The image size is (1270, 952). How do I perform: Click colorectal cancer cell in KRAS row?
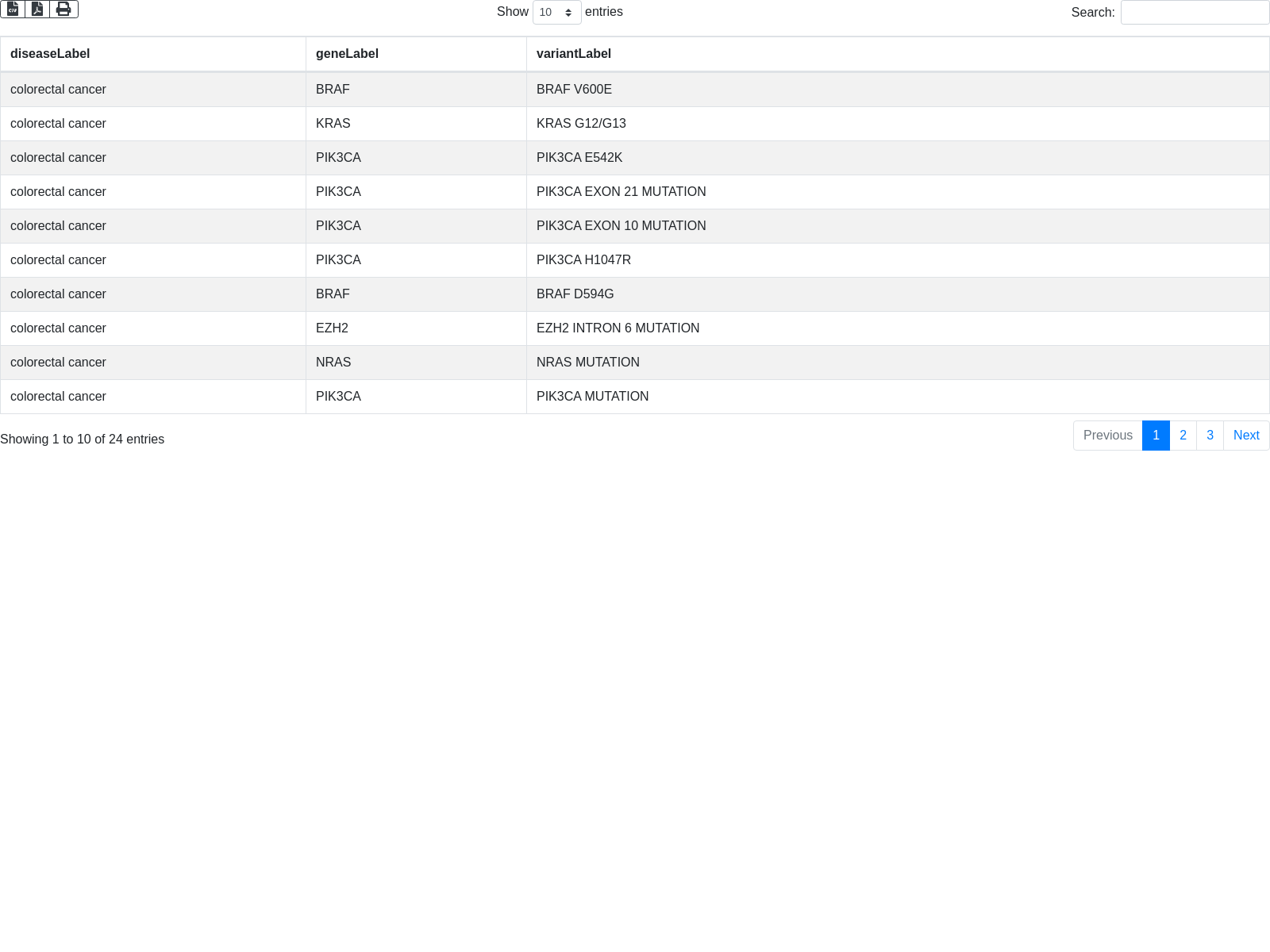click(153, 124)
